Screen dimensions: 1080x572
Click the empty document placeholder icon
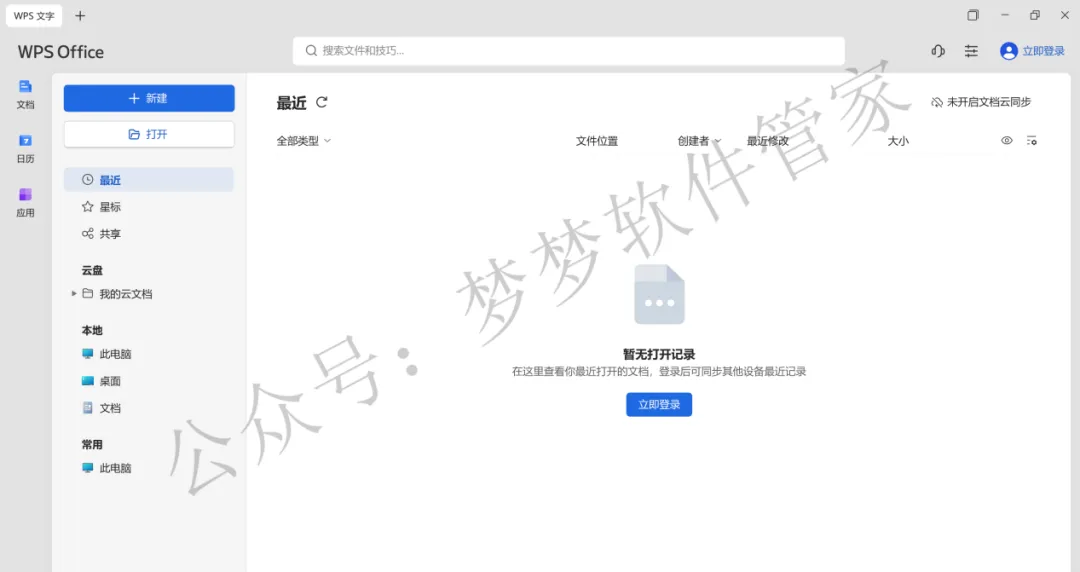659,294
